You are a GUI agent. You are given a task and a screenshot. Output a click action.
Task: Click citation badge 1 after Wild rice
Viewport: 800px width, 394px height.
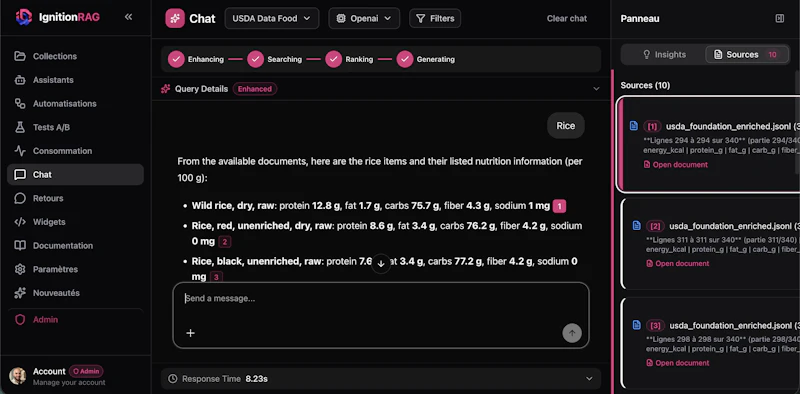[x=559, y=206]
